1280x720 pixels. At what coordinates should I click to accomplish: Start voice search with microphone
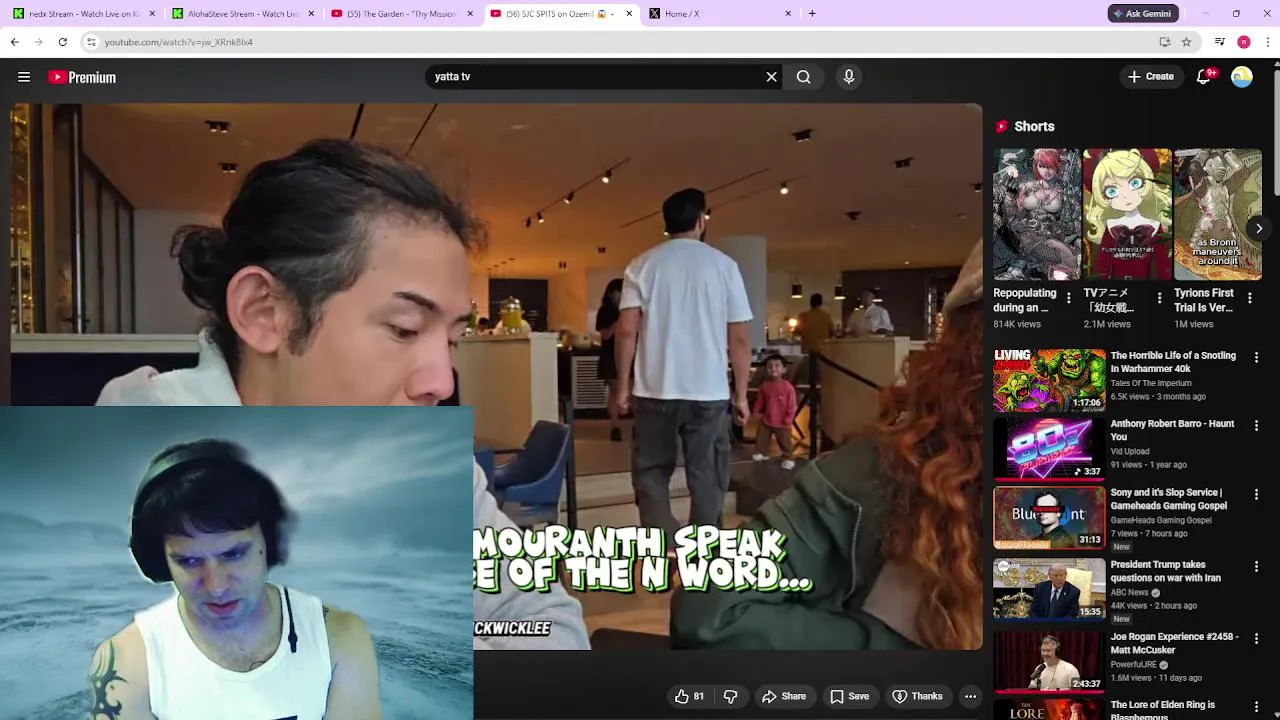(x=849, y=77)
